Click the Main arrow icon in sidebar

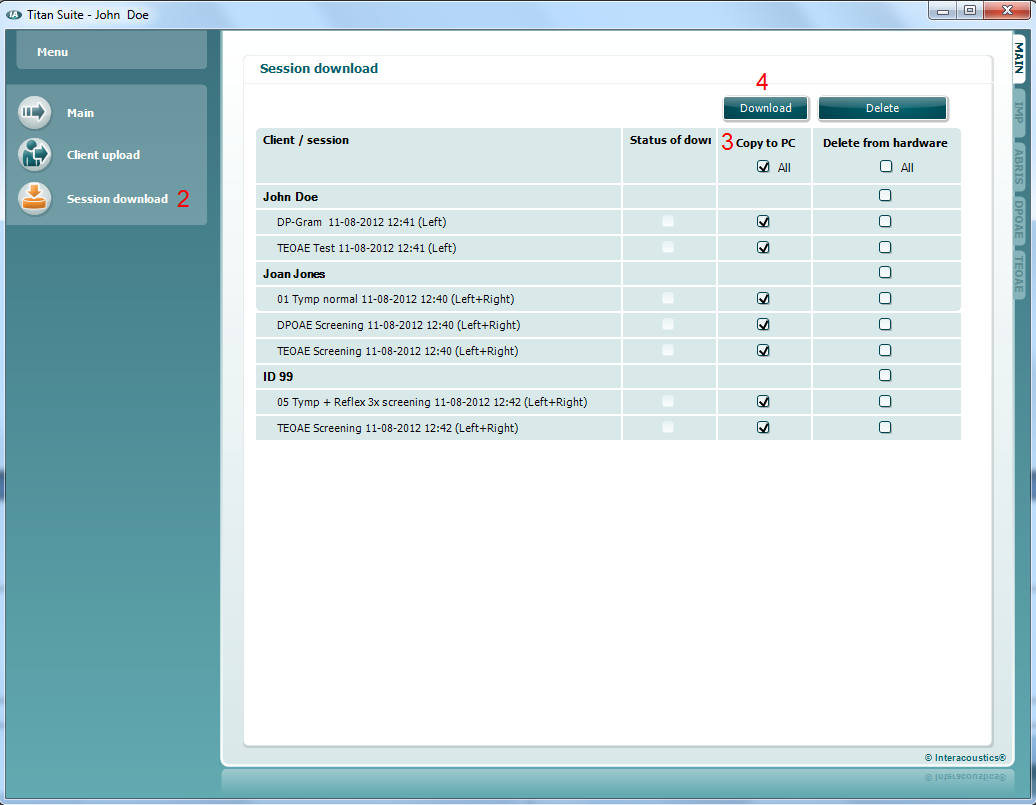tap(34, 112)
